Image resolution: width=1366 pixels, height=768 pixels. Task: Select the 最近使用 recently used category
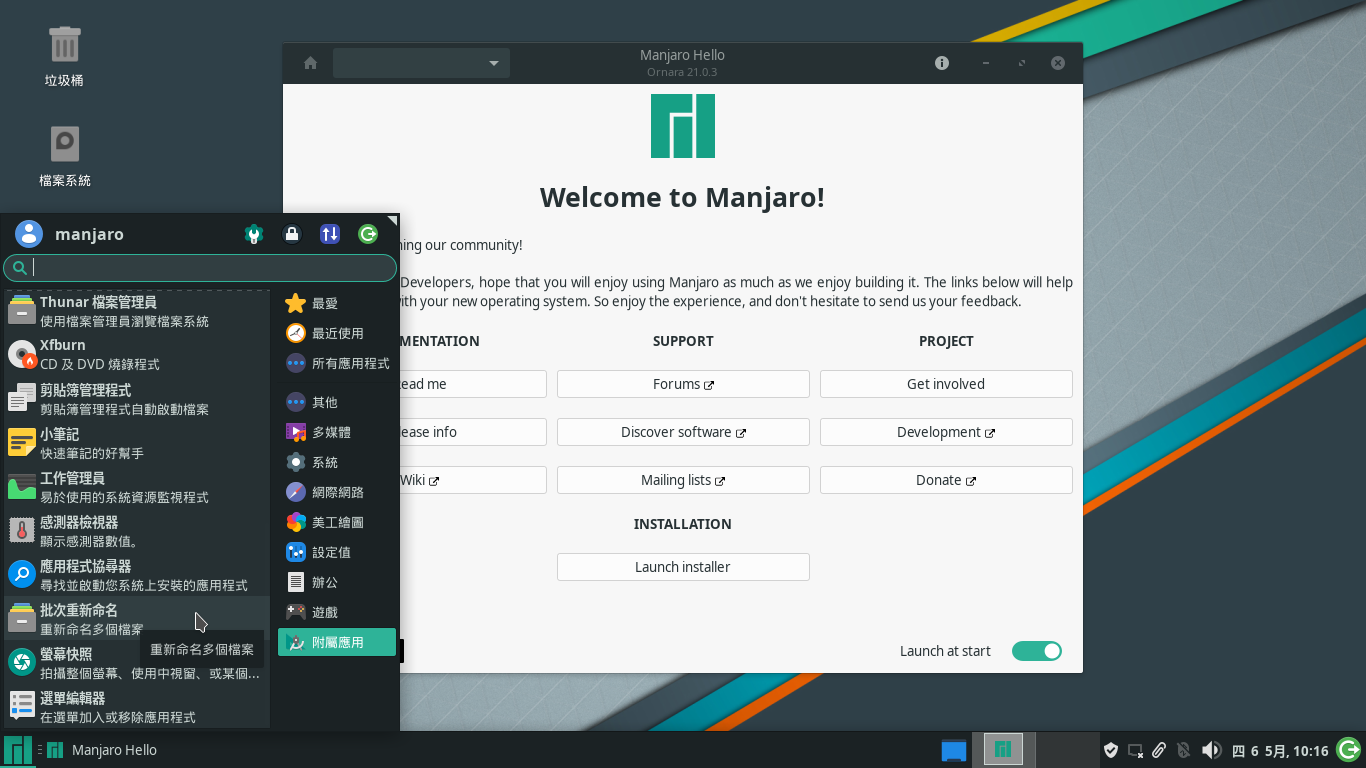(x=337, y=333)
